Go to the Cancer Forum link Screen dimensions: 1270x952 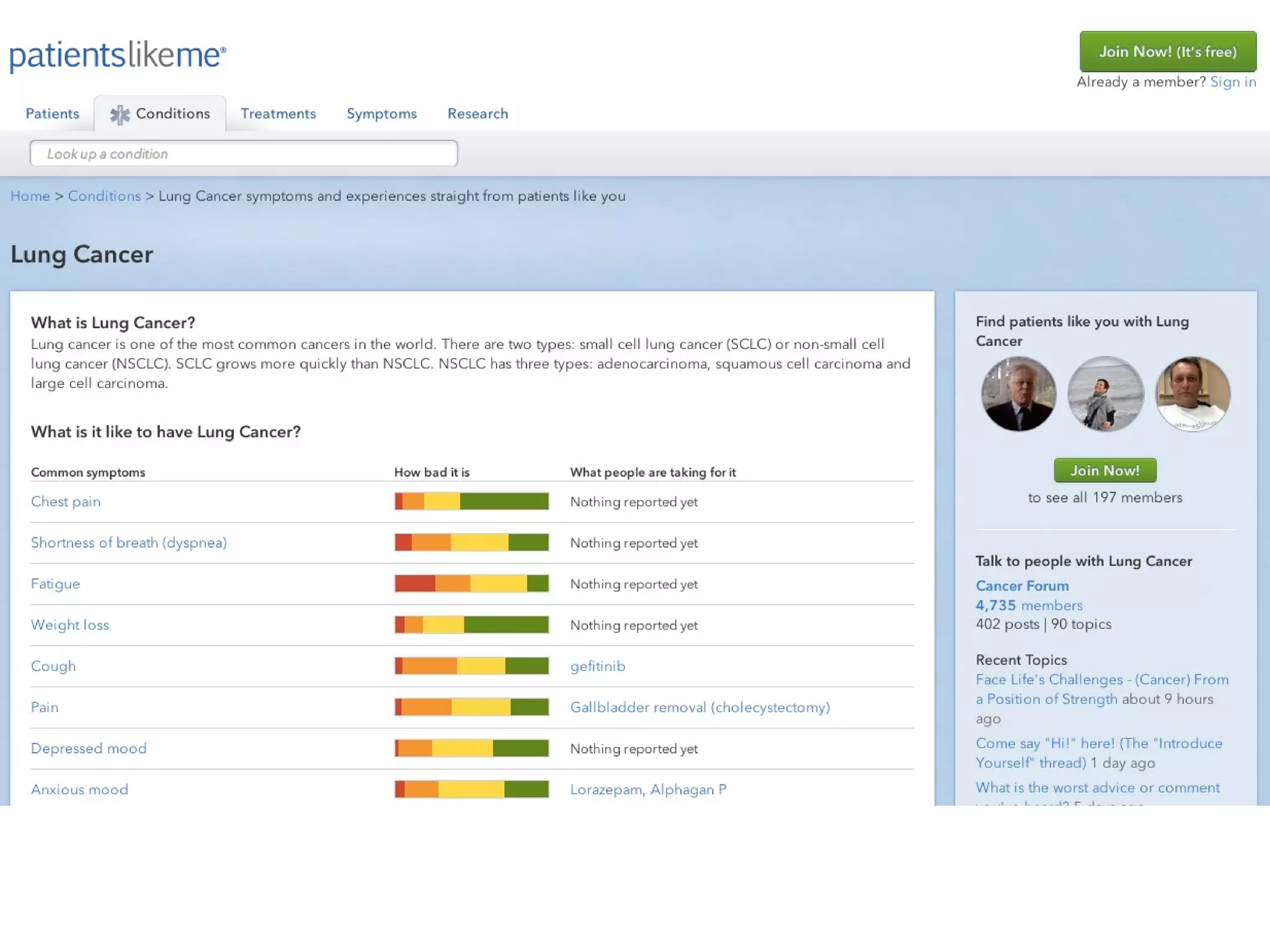click(1022, 586)
